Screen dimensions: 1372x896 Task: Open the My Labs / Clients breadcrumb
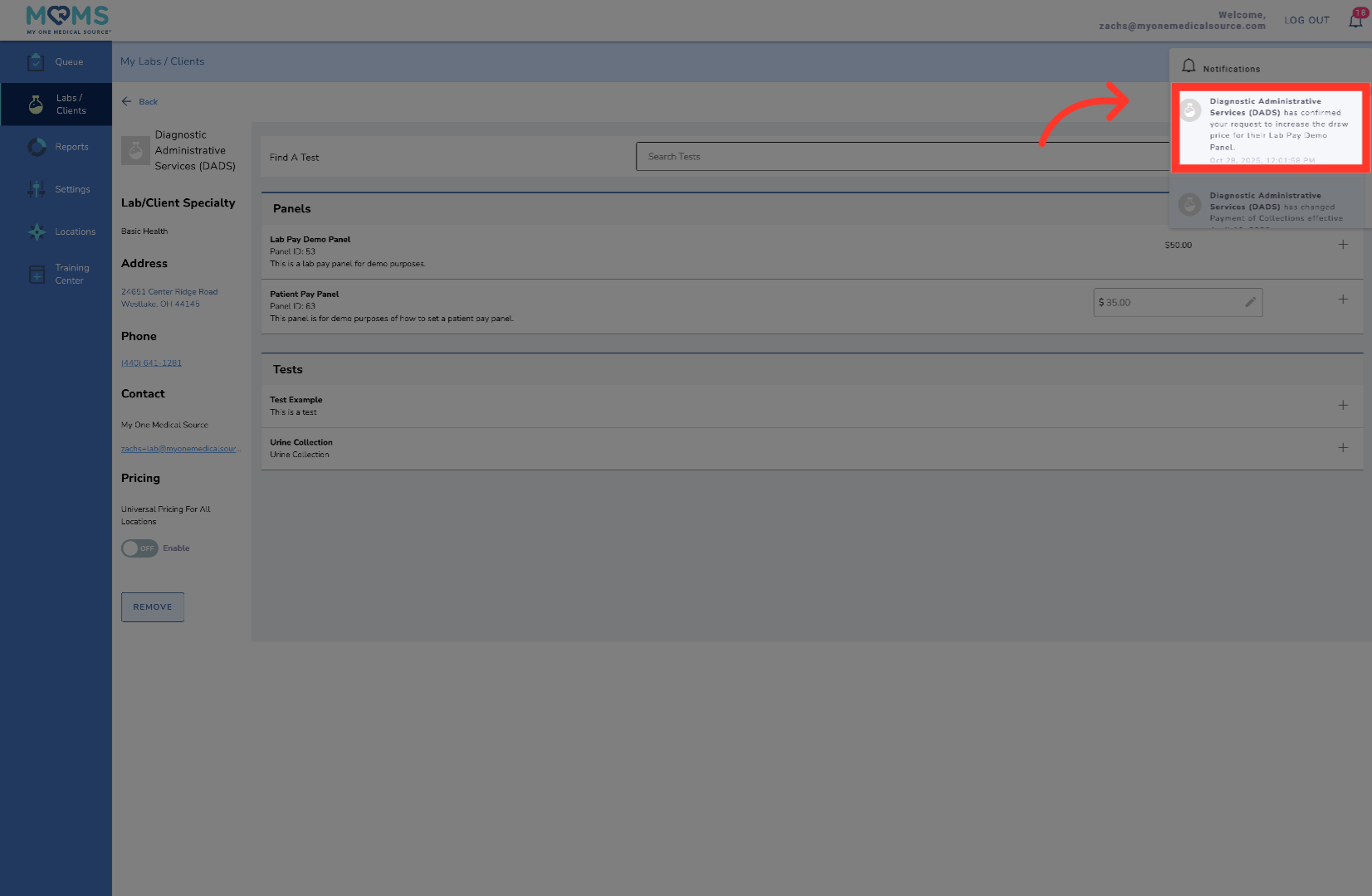[x=162, y=61]
